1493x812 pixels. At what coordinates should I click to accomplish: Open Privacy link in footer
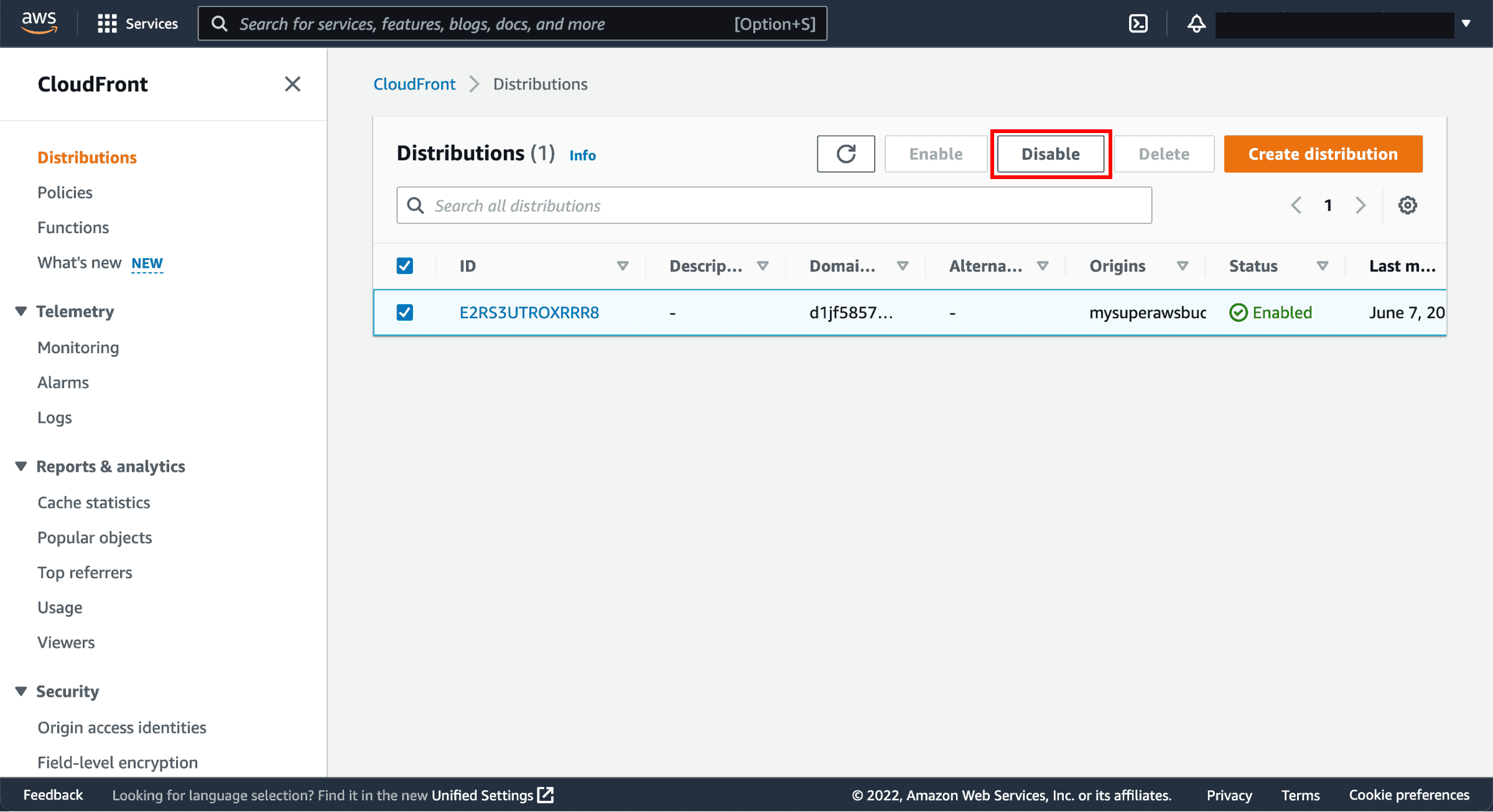pos(1229,795)
